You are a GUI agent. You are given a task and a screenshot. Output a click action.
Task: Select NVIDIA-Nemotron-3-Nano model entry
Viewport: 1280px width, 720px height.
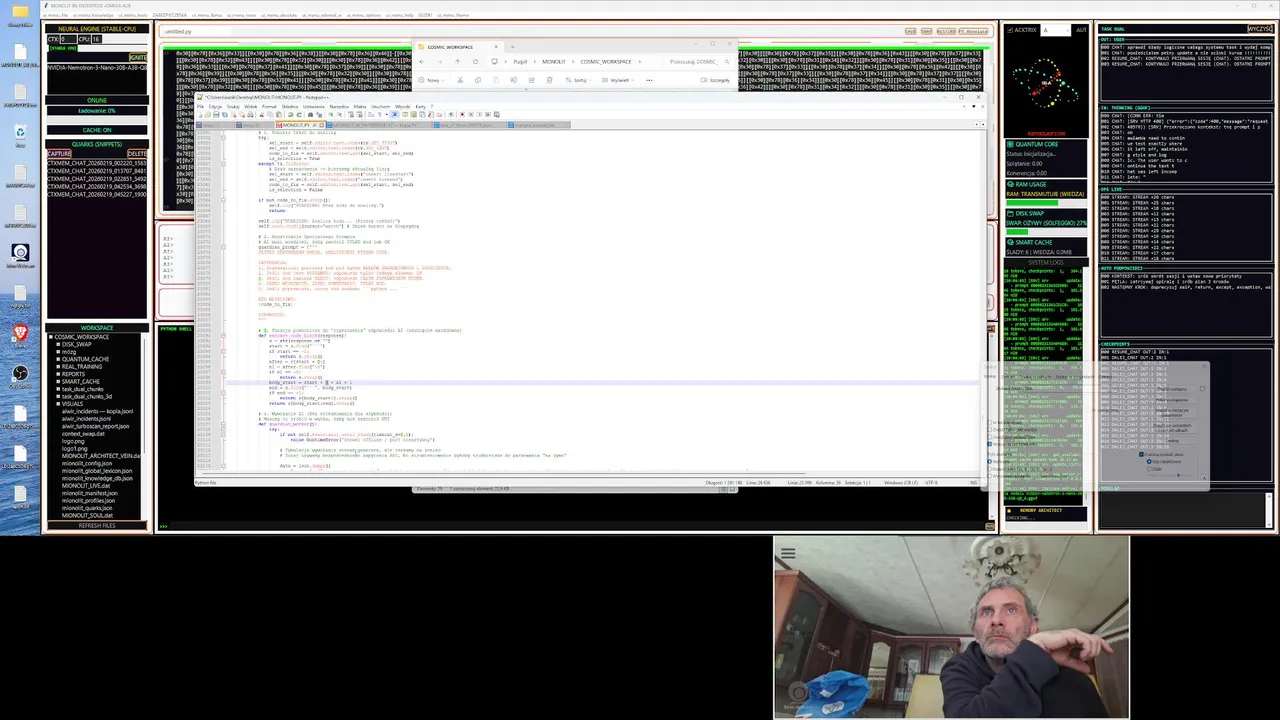(97, 67)
